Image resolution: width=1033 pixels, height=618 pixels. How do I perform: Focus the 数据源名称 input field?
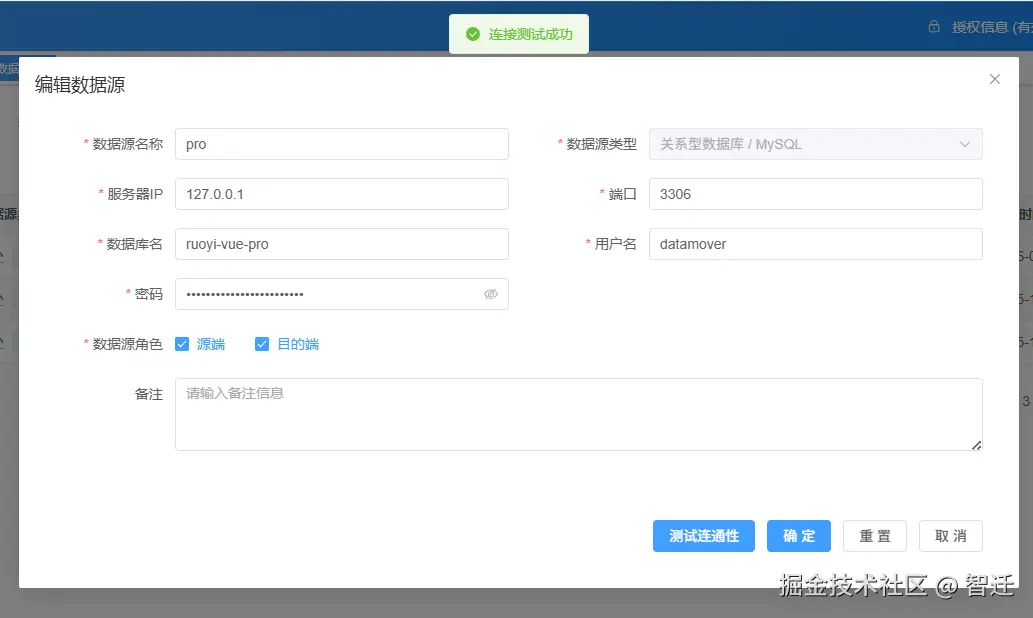click(x=342, y=144)
